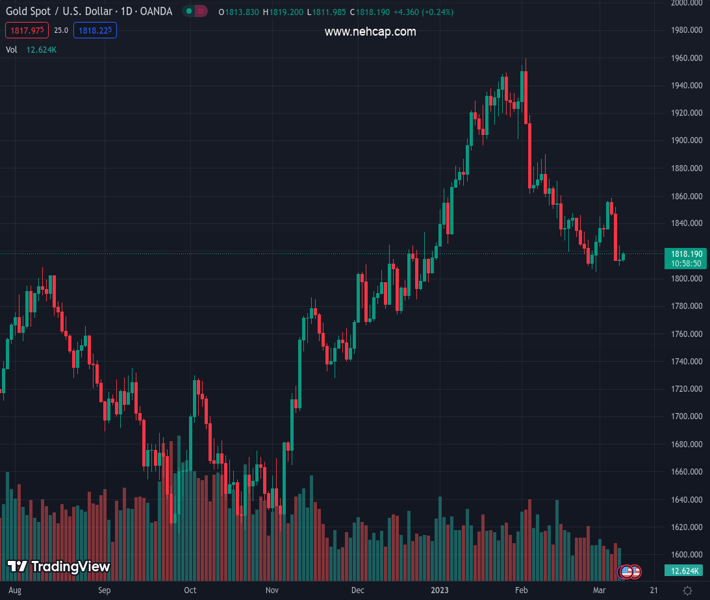The width and height of the screenshot is (710, 600).
Task: Click the green market status dot
Action: [x=188, y=12]
